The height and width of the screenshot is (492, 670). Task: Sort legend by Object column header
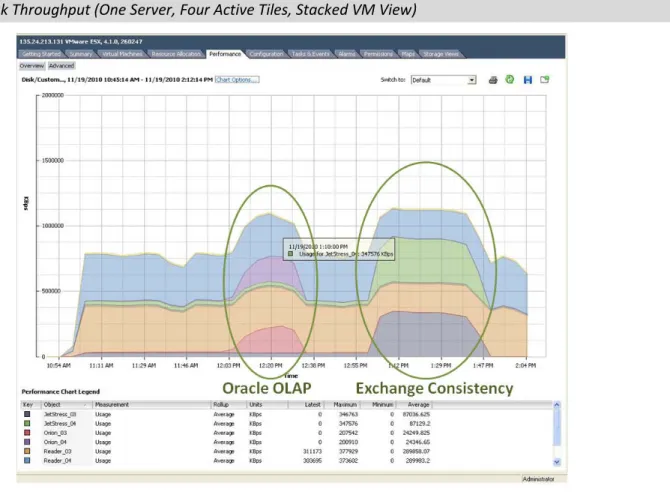[67, 405]
